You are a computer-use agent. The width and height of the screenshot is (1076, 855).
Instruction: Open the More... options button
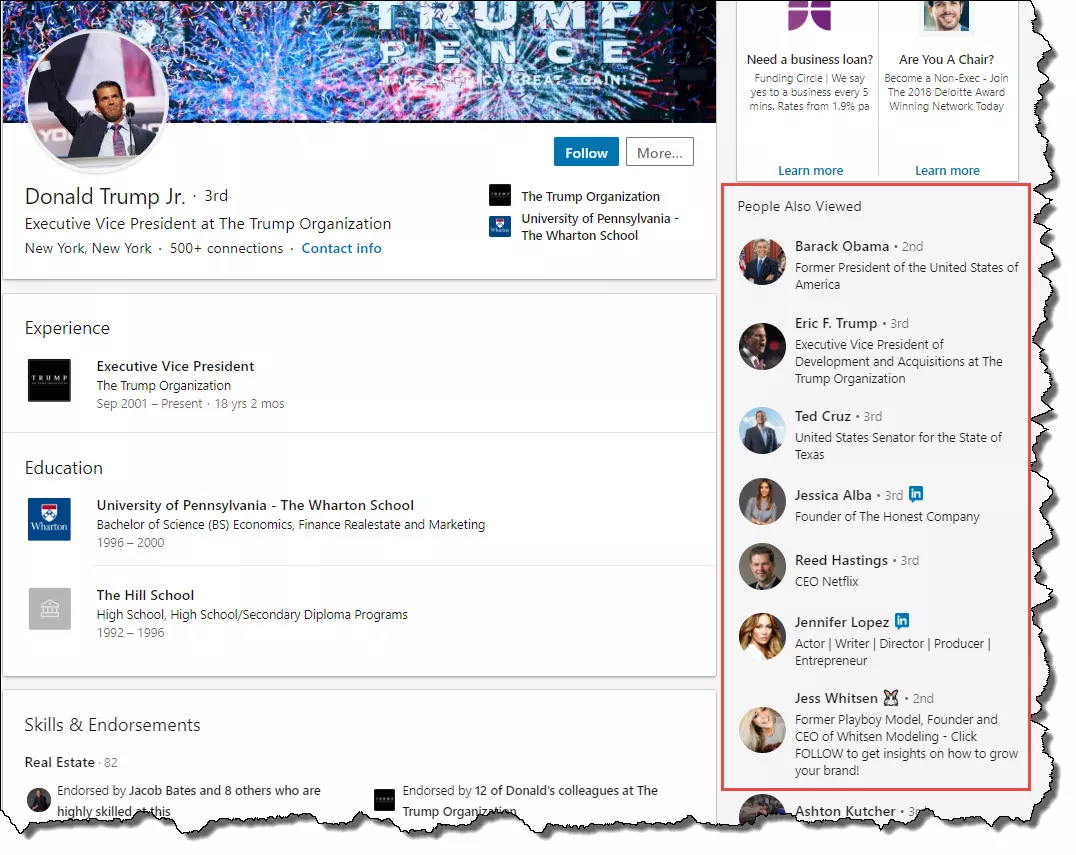pos(659,152)
